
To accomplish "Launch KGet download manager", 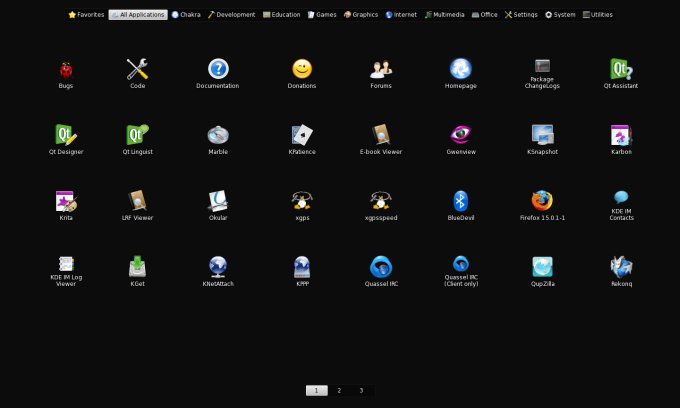I will [x=138, y=267].
